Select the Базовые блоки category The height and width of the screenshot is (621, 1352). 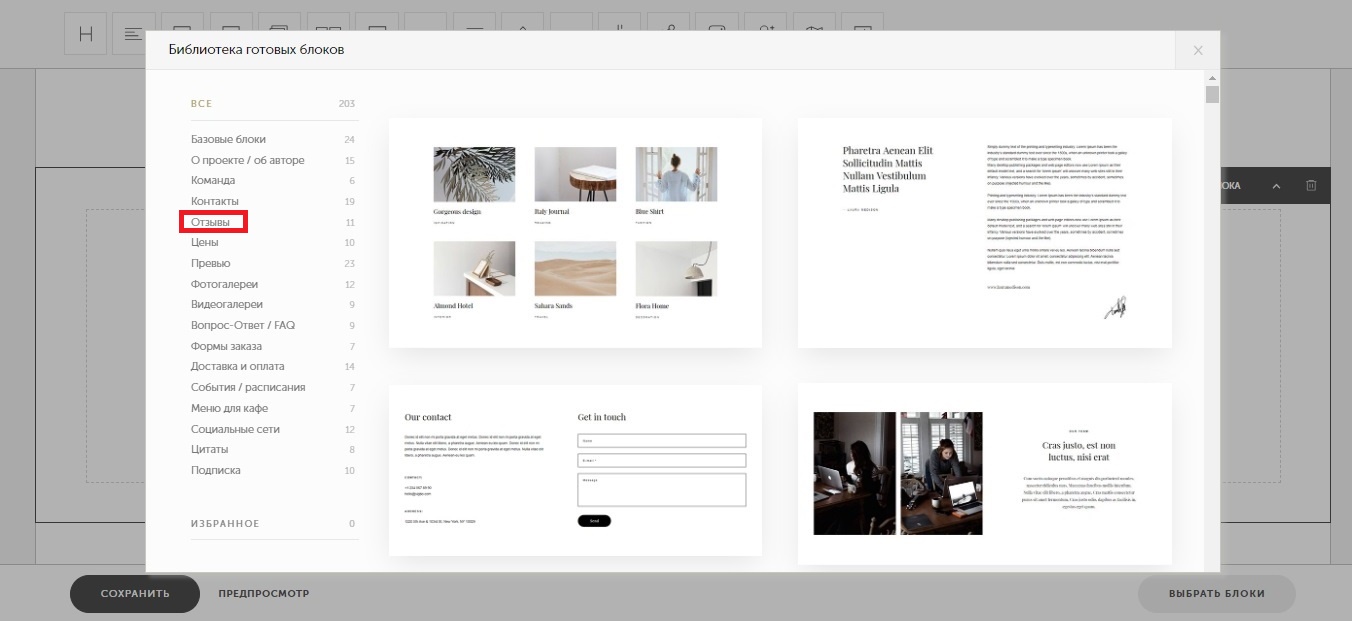228,139
